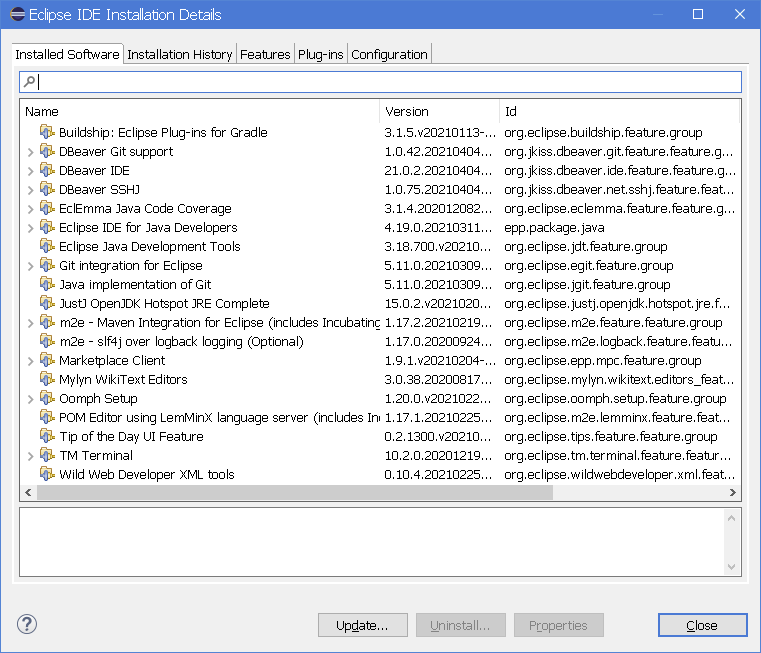Expand the EclEmma Java Code Coverage node
761x653 pixels.
click(31, 209)
